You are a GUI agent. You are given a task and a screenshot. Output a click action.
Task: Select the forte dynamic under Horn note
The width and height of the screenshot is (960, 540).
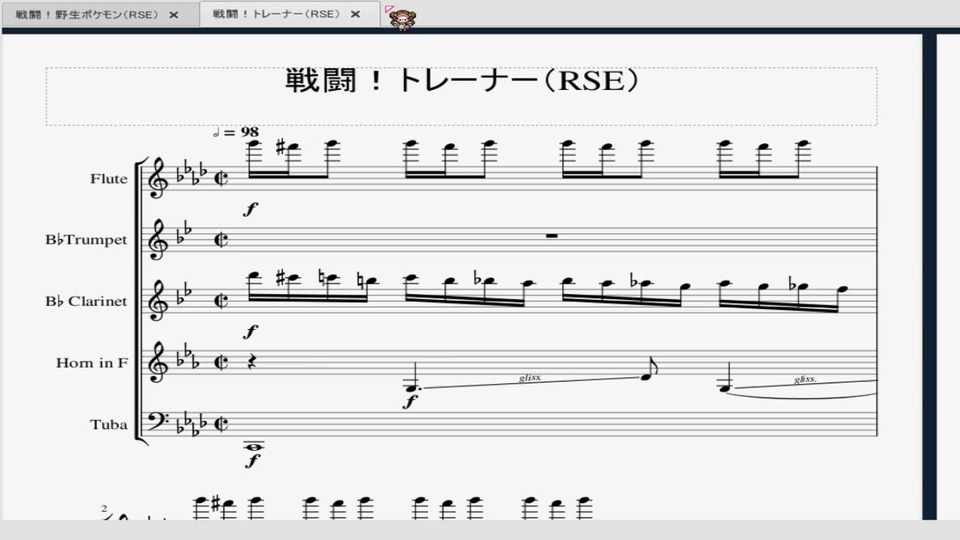[x=411, y=402]
